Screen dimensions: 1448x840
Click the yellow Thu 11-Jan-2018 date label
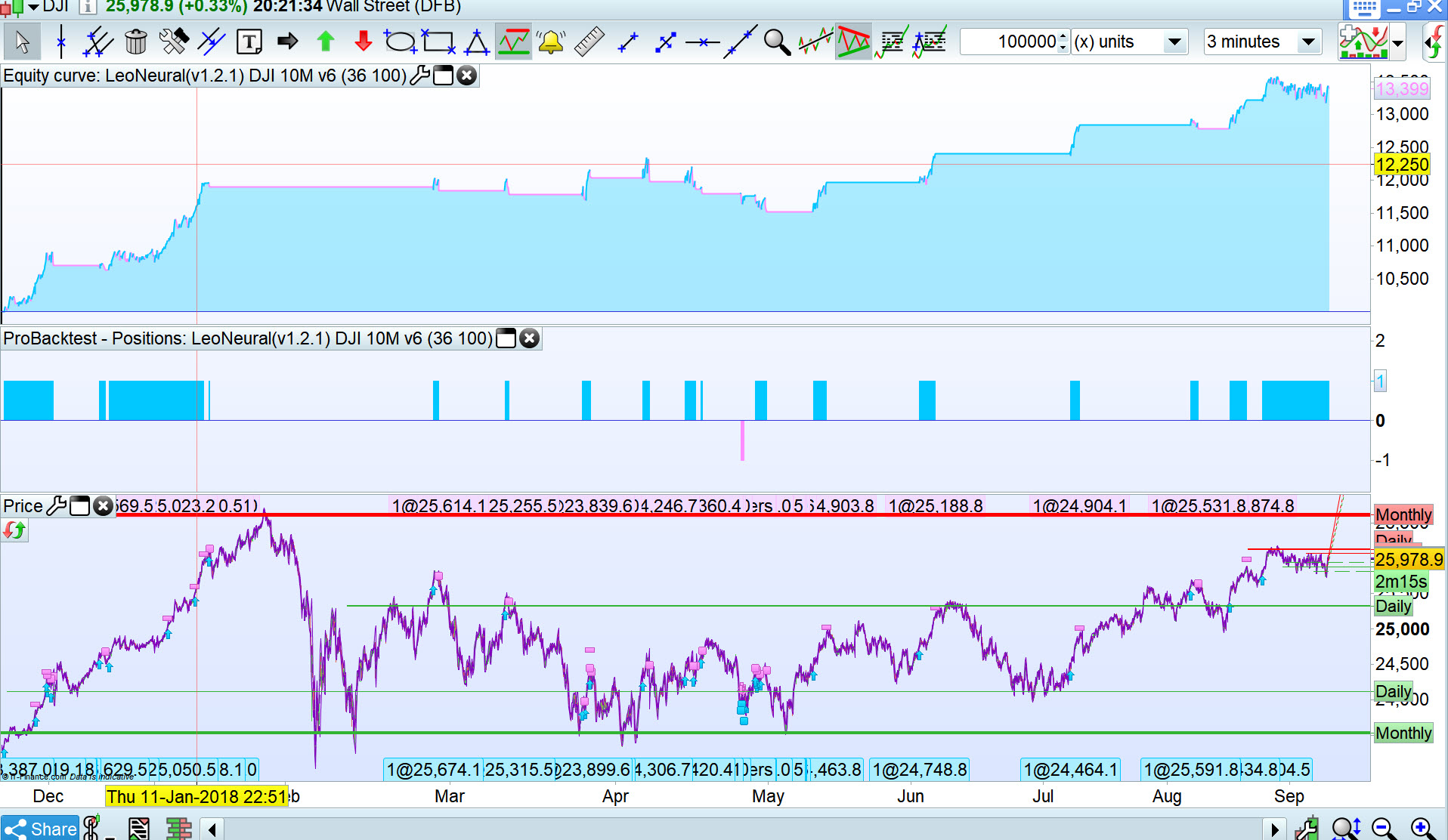point(196,796)
